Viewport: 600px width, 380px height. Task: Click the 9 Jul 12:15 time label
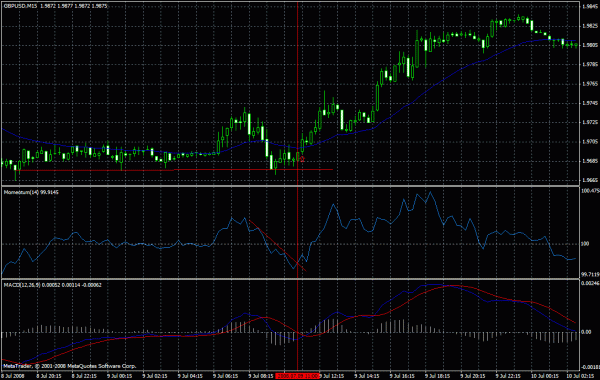pos(332,376)
